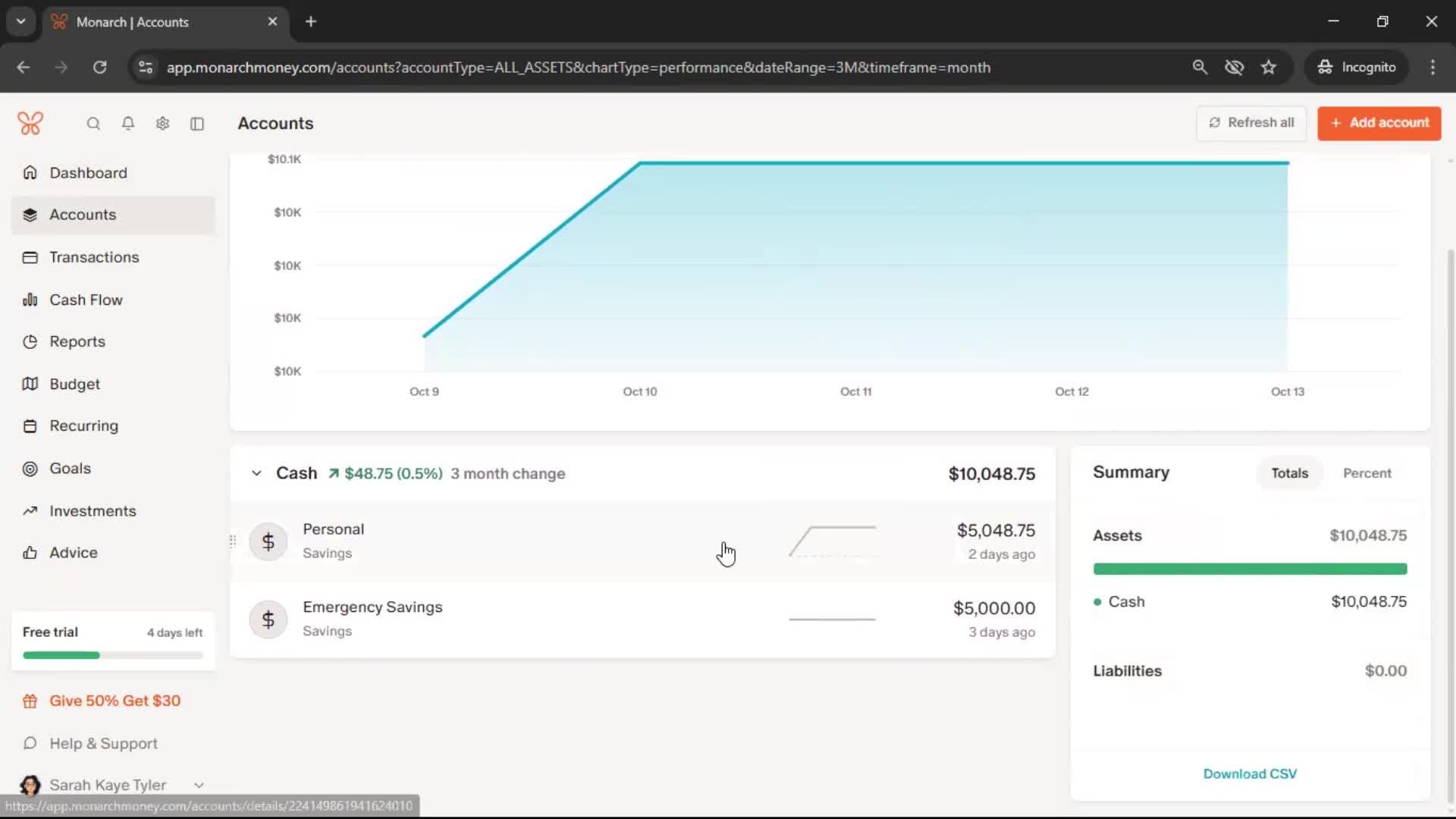Click the Monarch butterfly logo

30,123
